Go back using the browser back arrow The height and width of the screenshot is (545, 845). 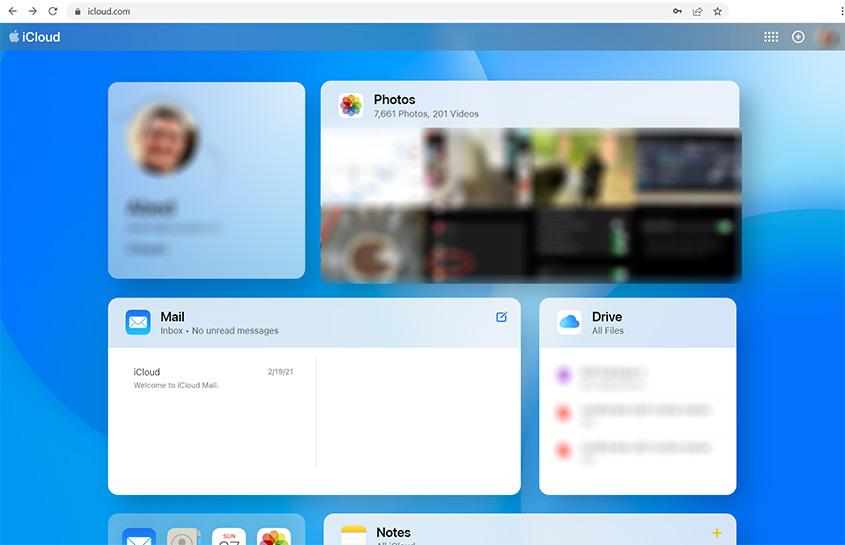coord(13,11)
